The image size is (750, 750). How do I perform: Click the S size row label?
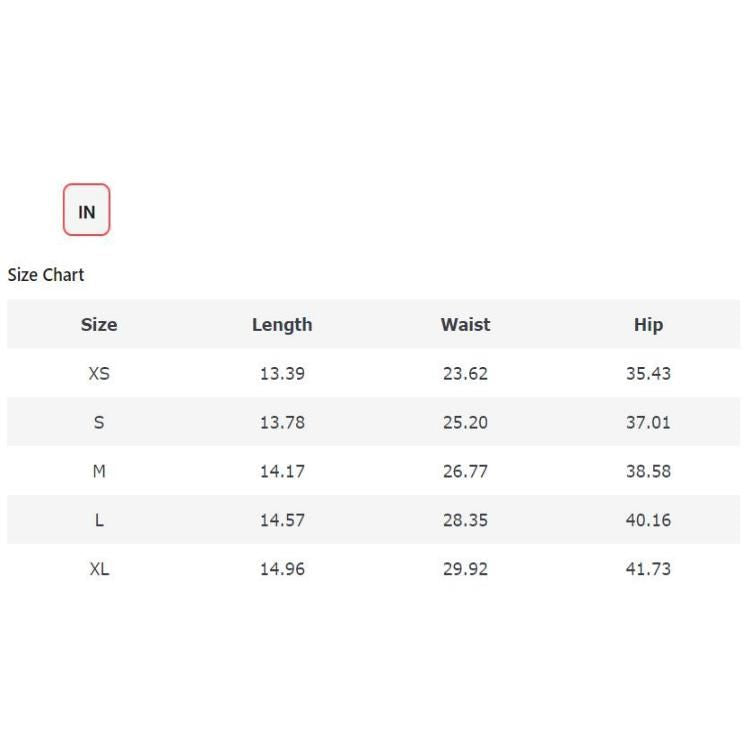[x=99, y=422]
